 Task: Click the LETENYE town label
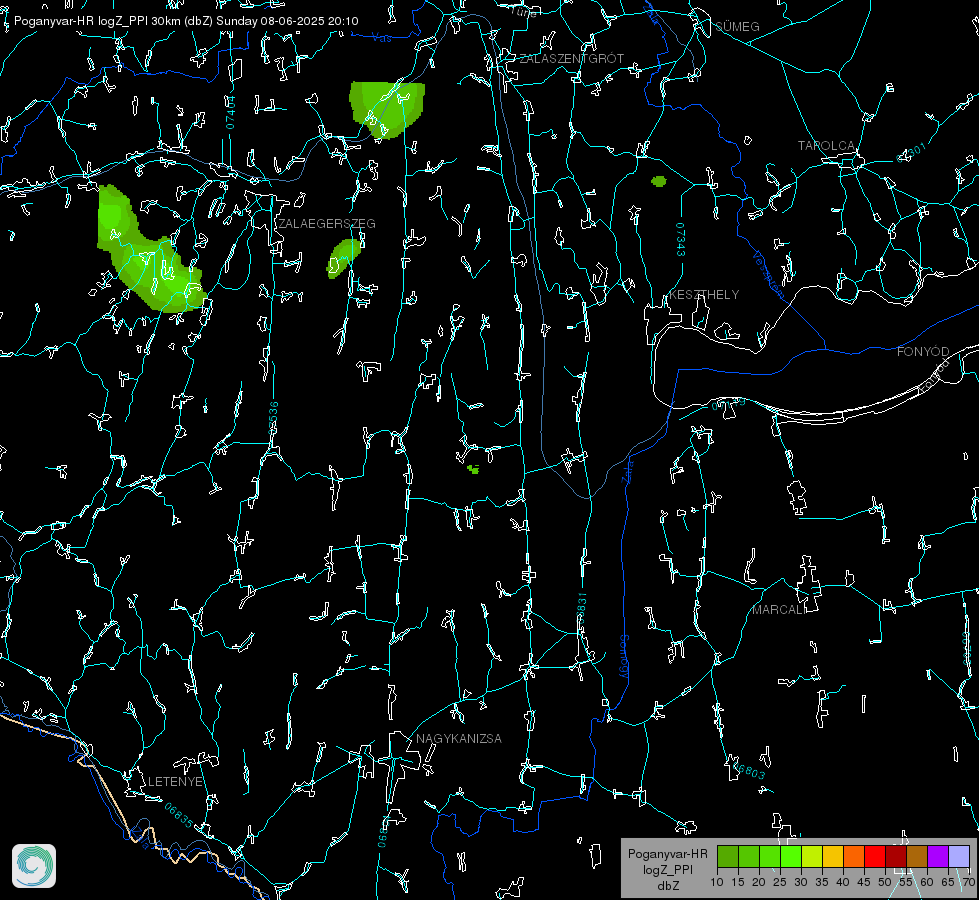(175, 781)
